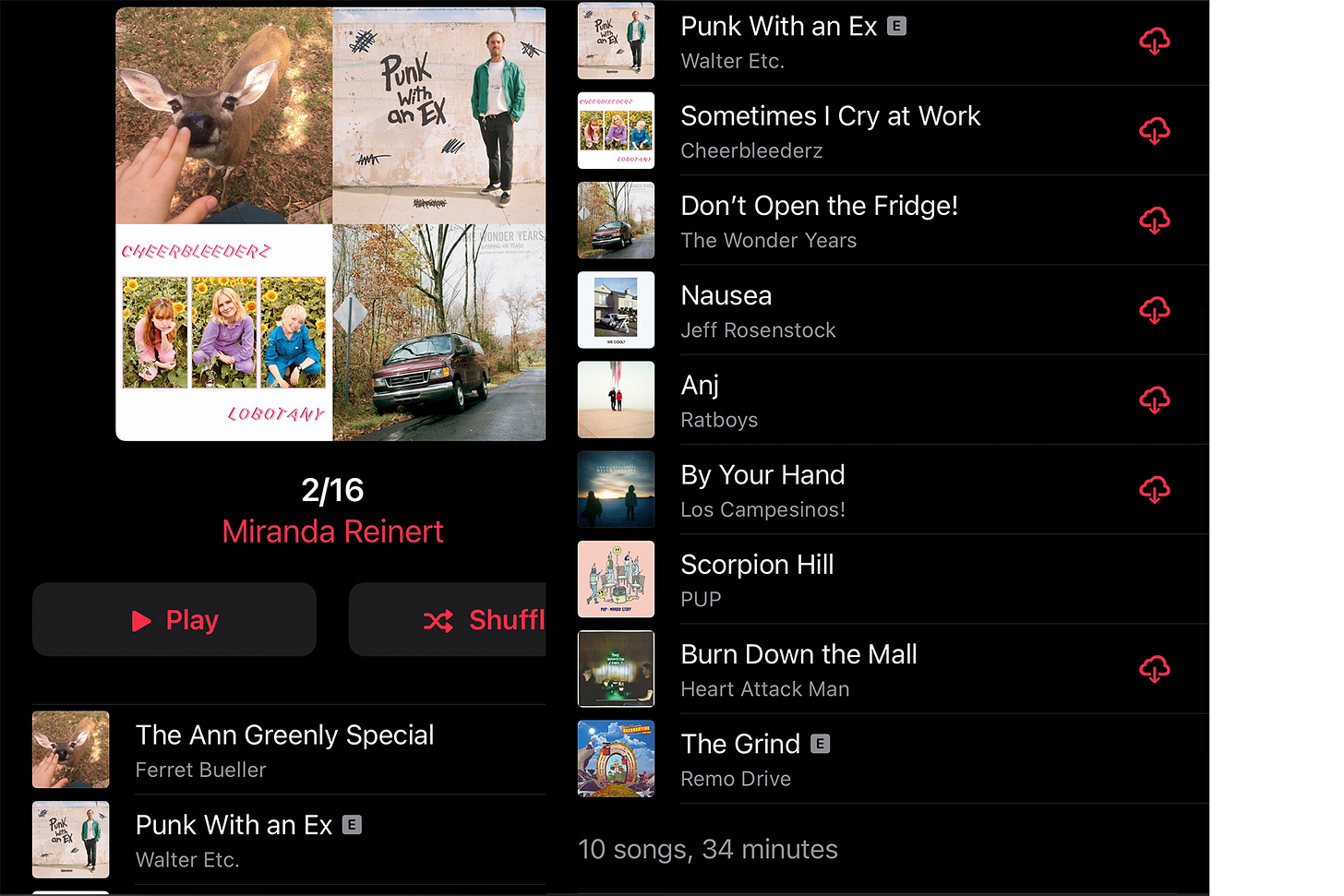The width and height of the screenshot is (1344, 896).
Task: Tap the By Your Hand album thumbnail
Action: click(616, 489)
